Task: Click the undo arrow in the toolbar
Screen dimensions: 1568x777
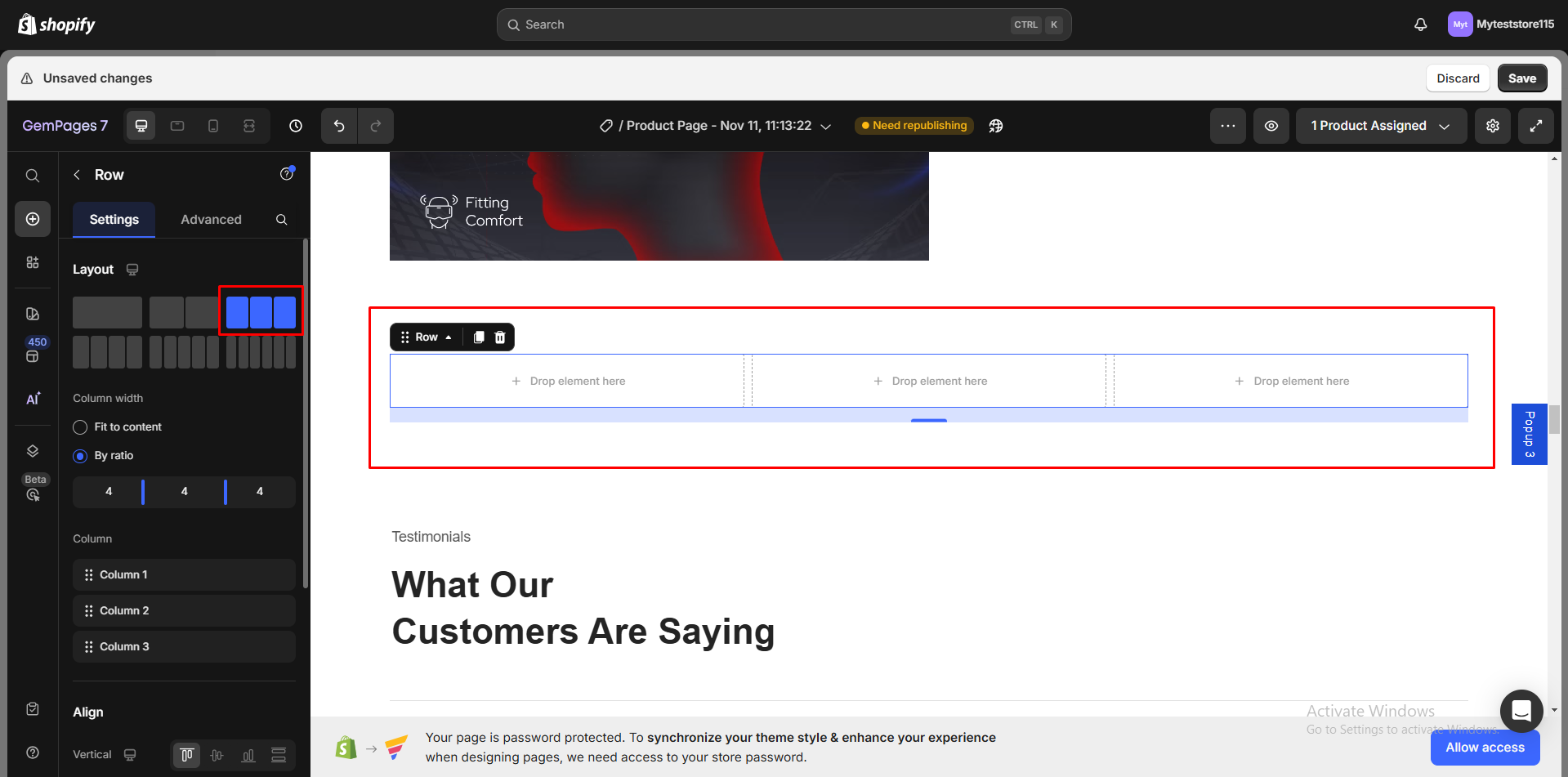Action: [x=339, y=126]
